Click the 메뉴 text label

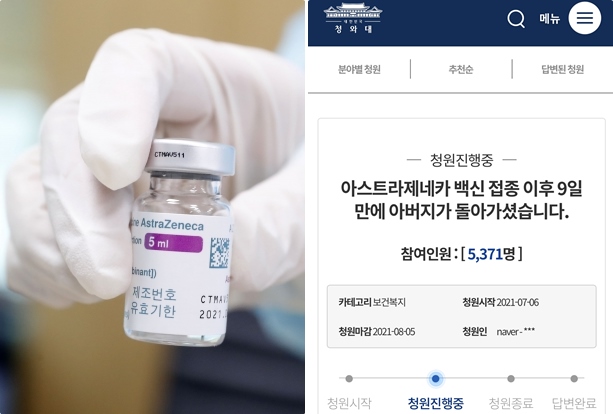[550, 18]
